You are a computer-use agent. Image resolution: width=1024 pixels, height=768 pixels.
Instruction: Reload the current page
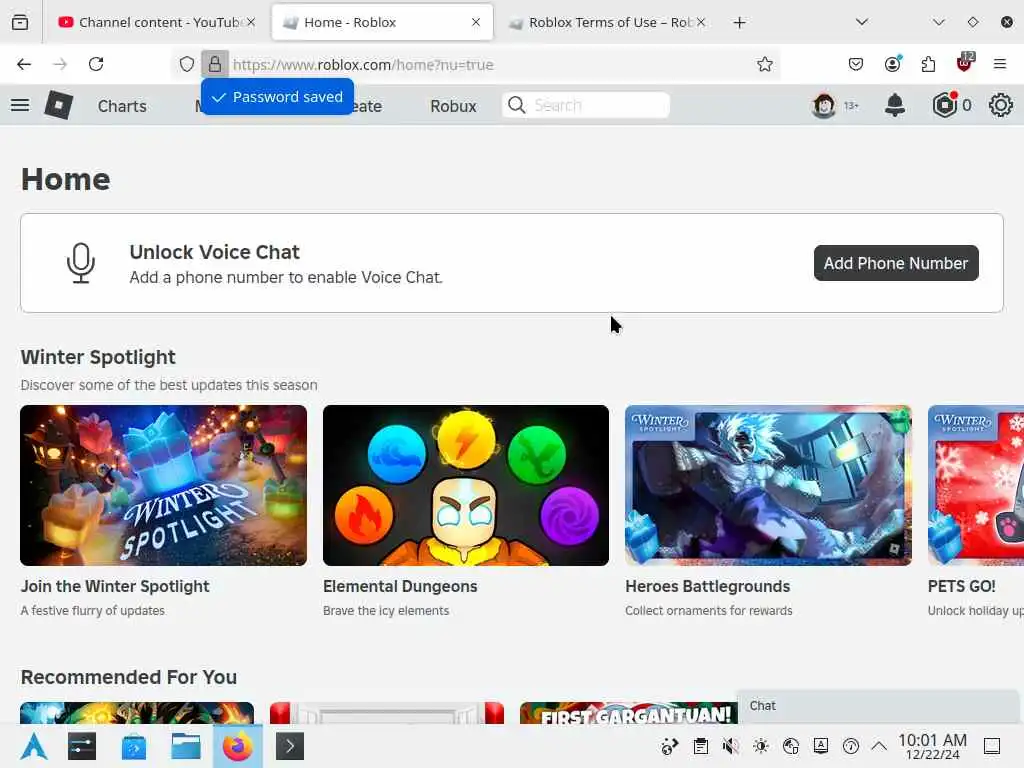pos(96,64)
